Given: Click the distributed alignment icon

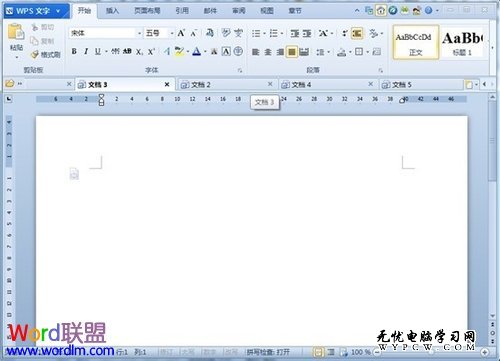Looking at the screenshot, I should pyautogui.click(x=304, y=52).
